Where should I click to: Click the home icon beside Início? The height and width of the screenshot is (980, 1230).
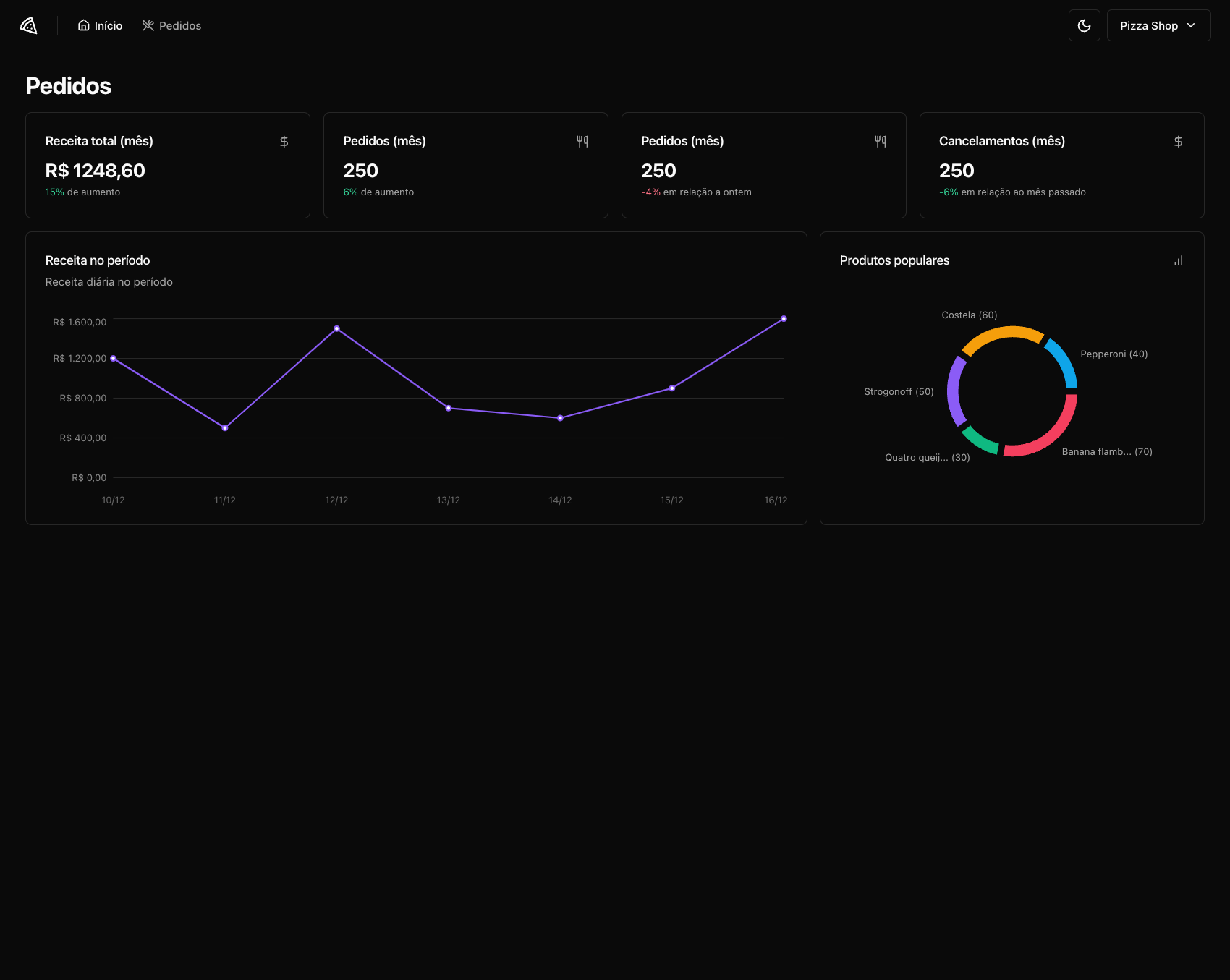coord(84,25)
